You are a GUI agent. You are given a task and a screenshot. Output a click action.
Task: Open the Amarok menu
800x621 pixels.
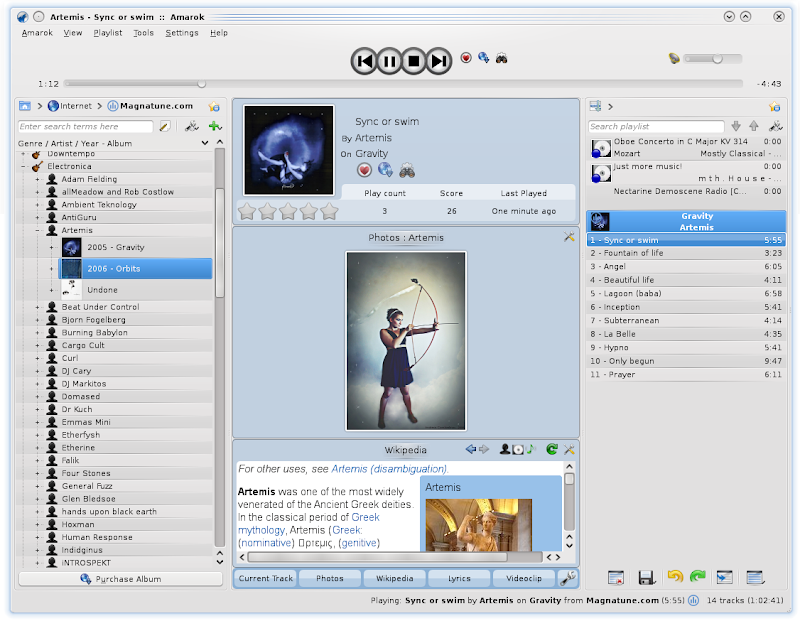[x=37, y=33]
